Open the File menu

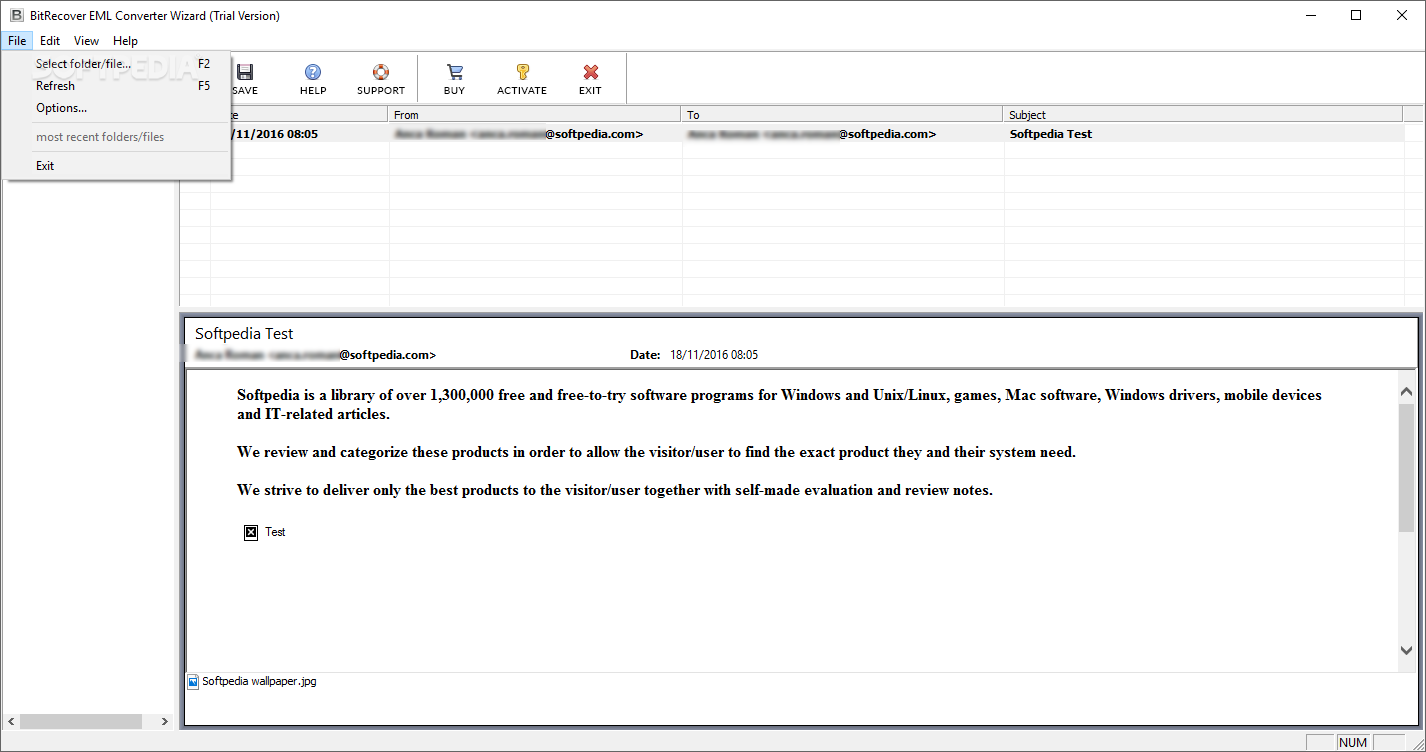point(17,41)
